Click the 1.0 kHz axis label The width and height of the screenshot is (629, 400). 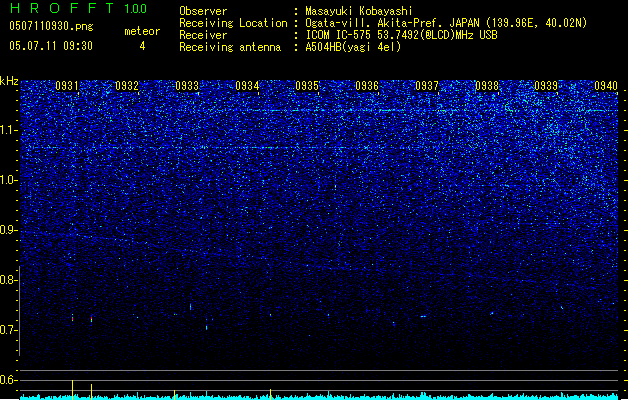coord(8,181)
